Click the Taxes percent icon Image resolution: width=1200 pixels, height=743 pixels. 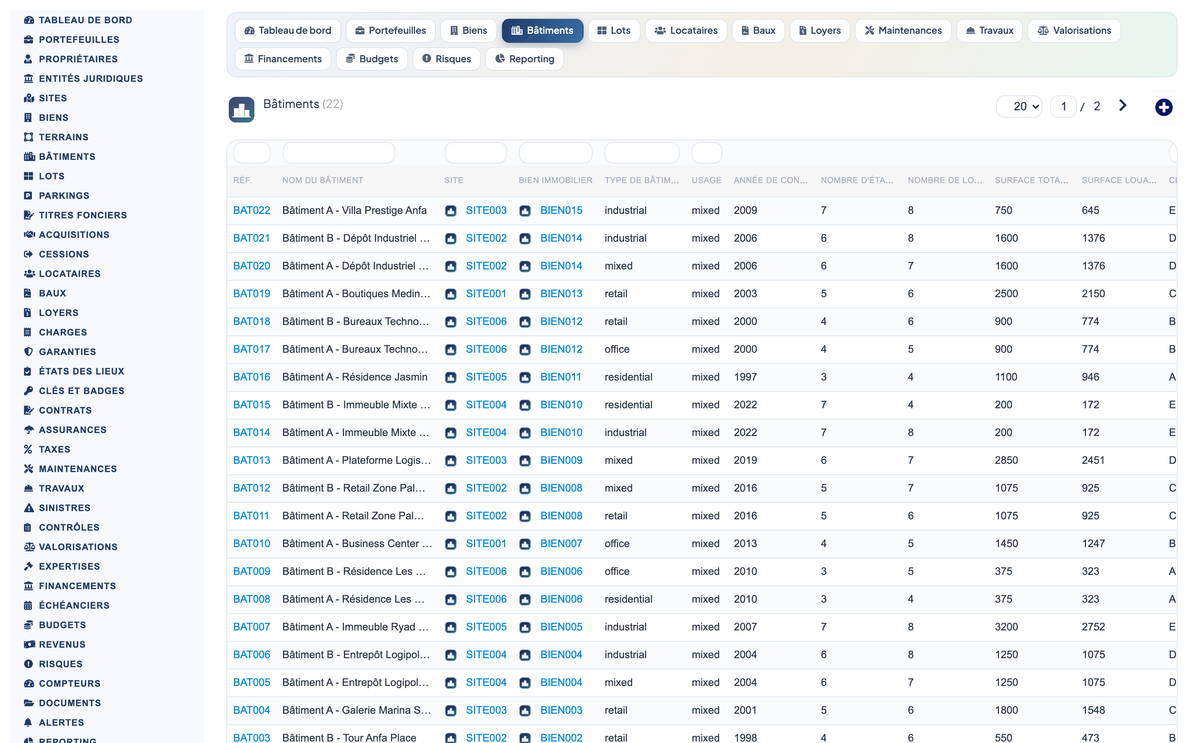tap(28, 449)
